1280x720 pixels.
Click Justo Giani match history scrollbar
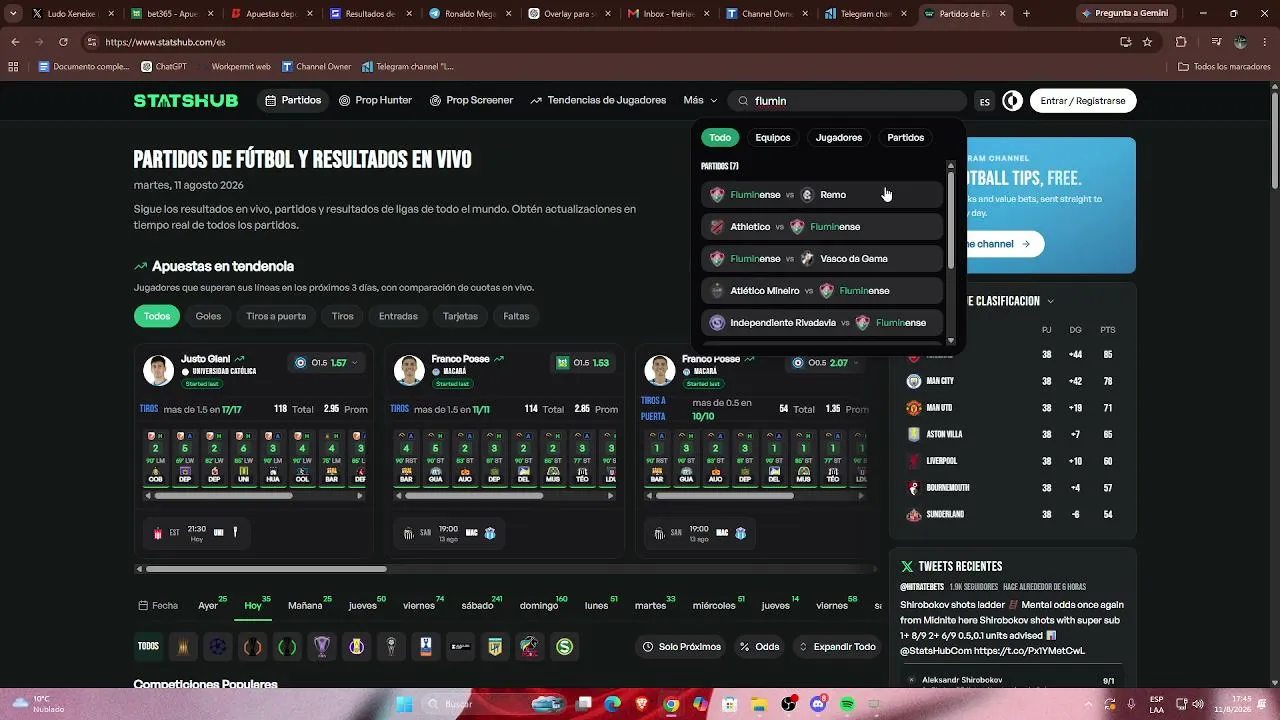[224, 494]
